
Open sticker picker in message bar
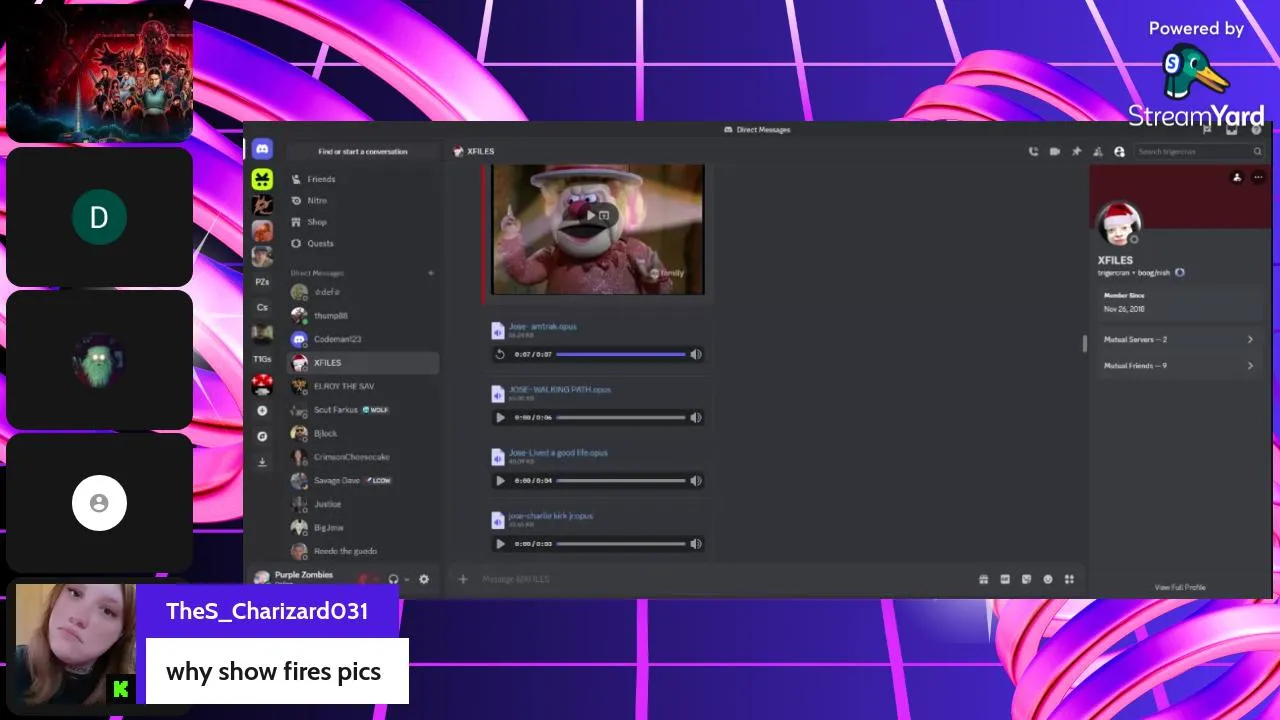tap(1026, 579)
